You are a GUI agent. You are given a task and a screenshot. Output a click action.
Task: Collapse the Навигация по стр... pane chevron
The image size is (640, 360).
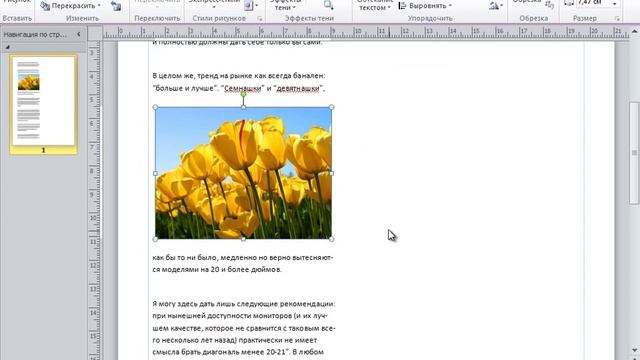tap(79, 34)
